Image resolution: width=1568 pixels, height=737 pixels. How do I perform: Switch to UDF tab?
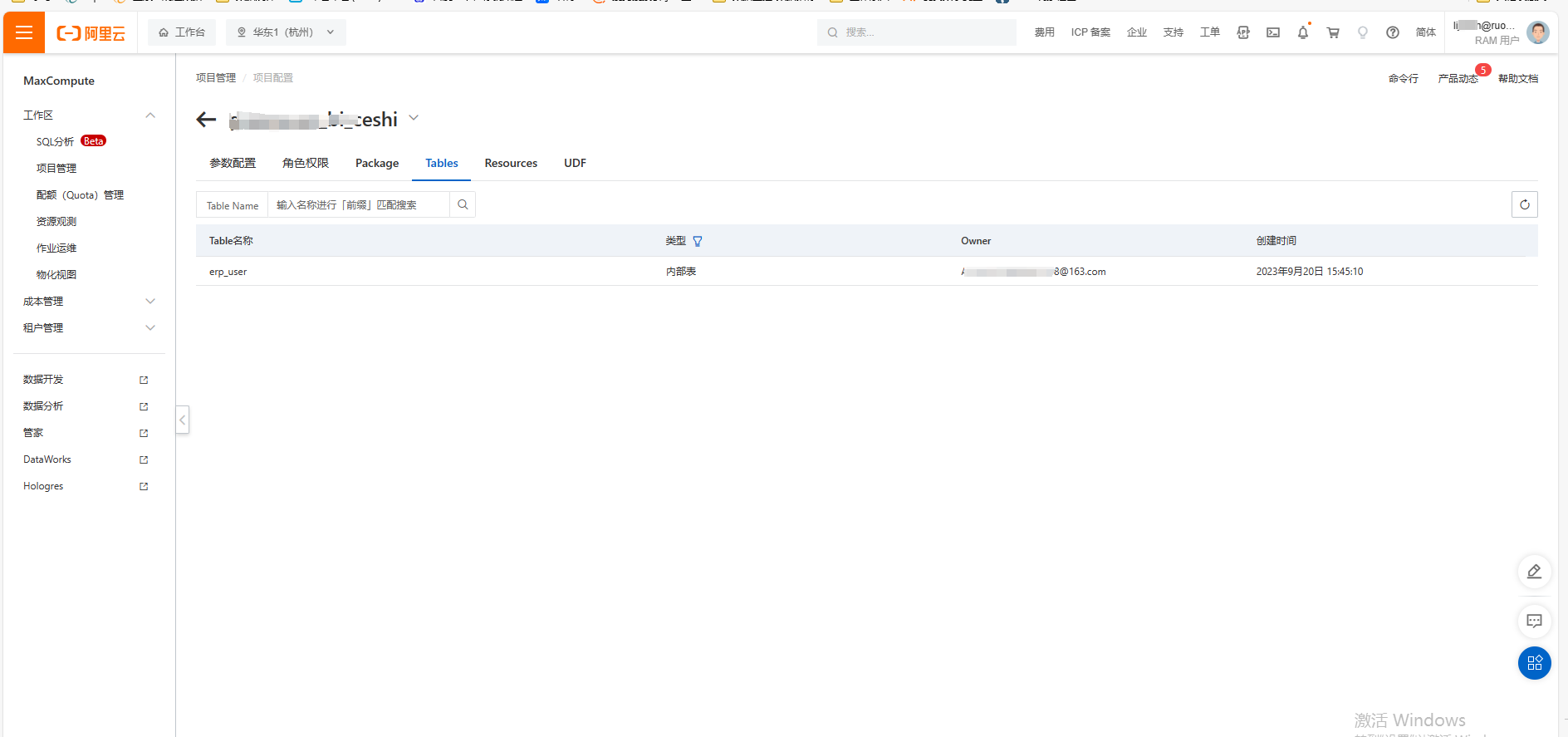(575, 163)
